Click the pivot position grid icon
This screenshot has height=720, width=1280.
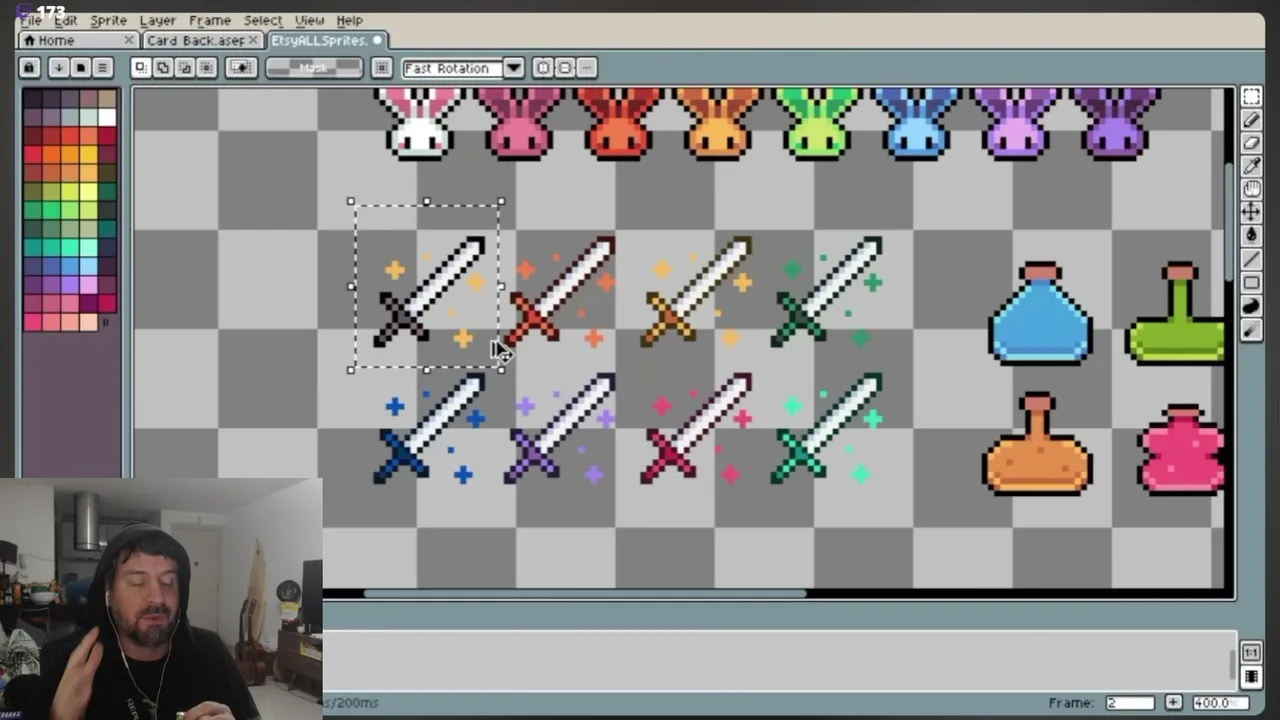point(381,67)
